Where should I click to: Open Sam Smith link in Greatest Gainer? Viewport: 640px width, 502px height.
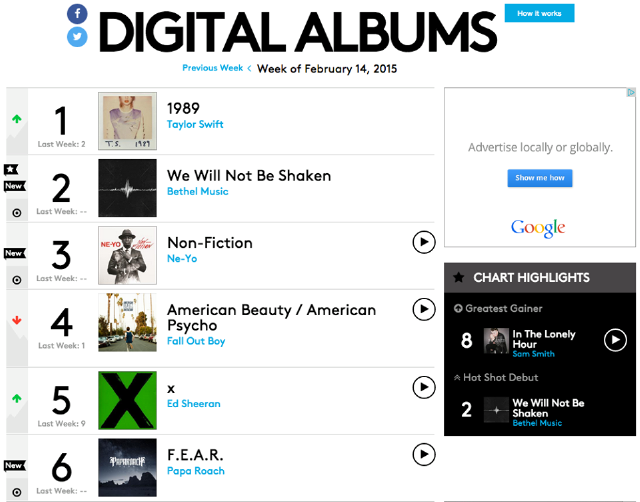(535, 354)
